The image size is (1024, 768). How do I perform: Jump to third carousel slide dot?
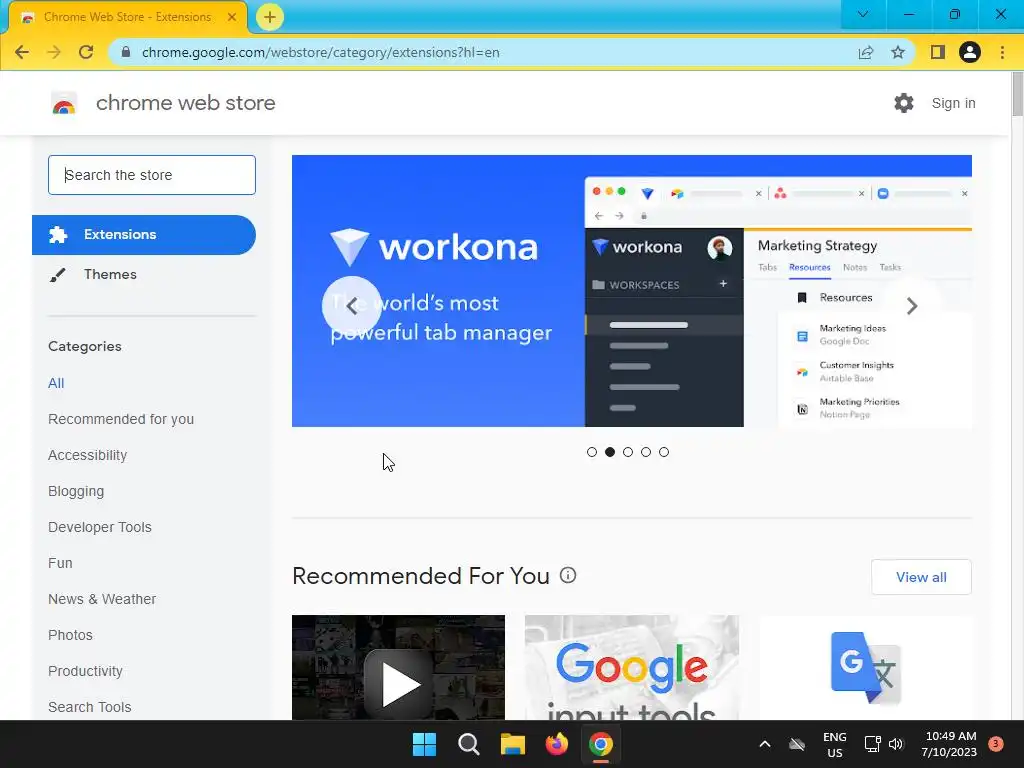tap(628, 452)
